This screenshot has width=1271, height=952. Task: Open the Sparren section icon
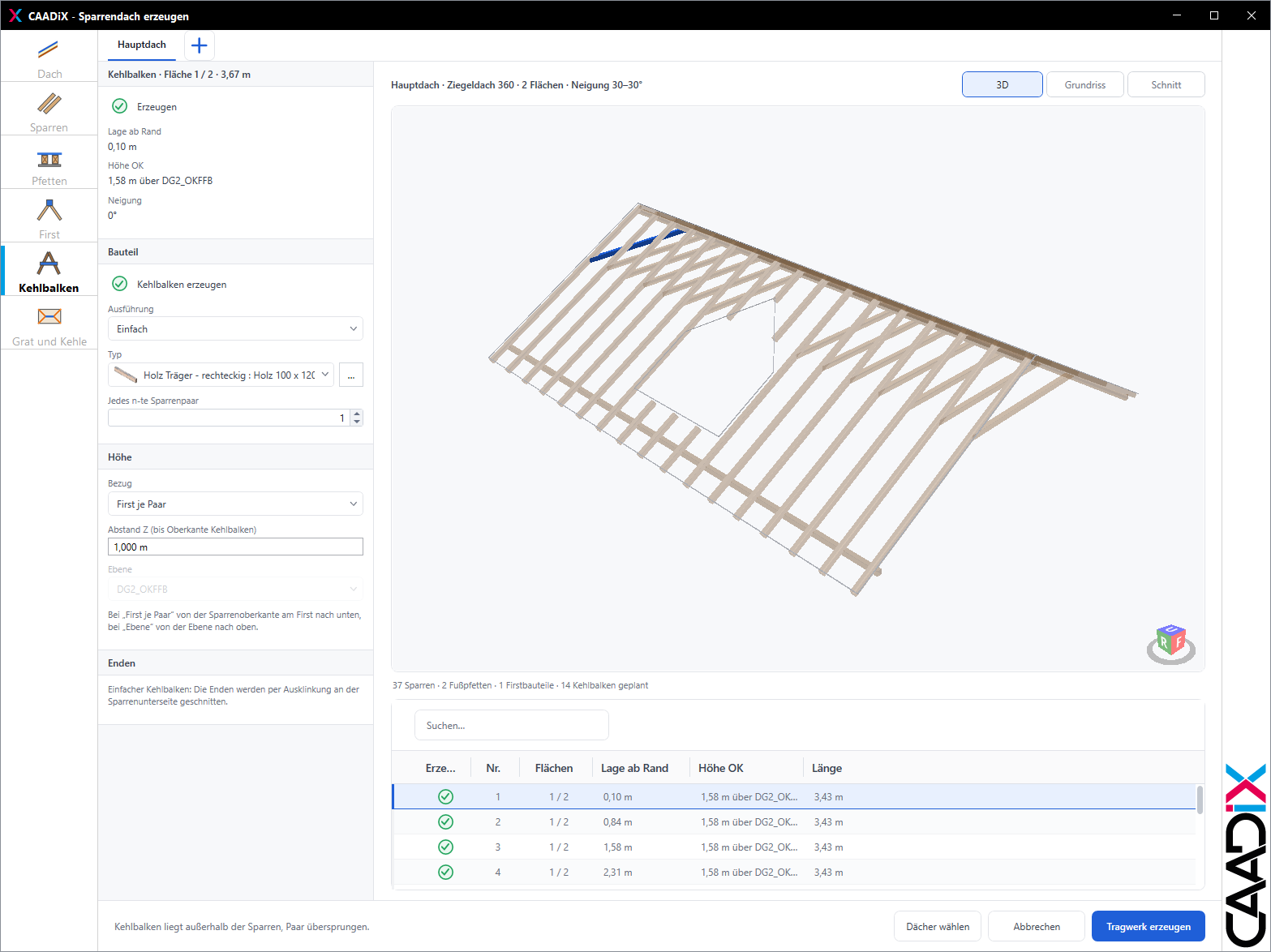(x=49, y=104)
